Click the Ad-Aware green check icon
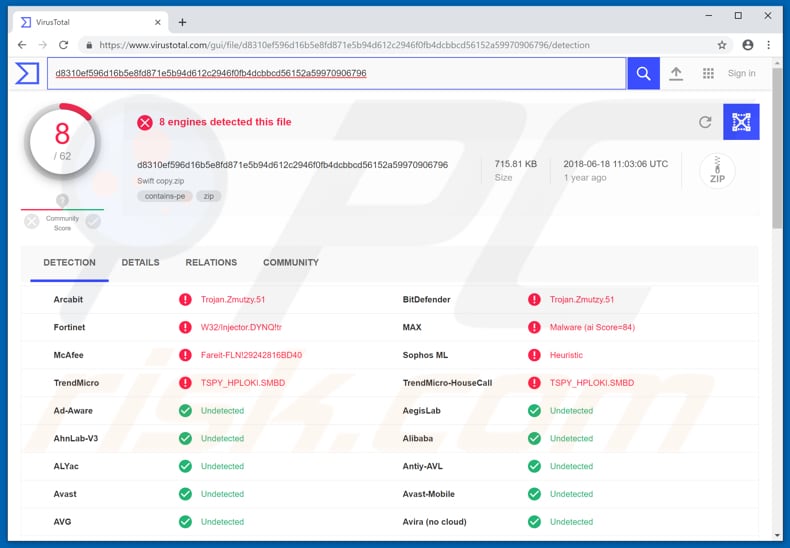790x548 pixels. click(185, 410)
